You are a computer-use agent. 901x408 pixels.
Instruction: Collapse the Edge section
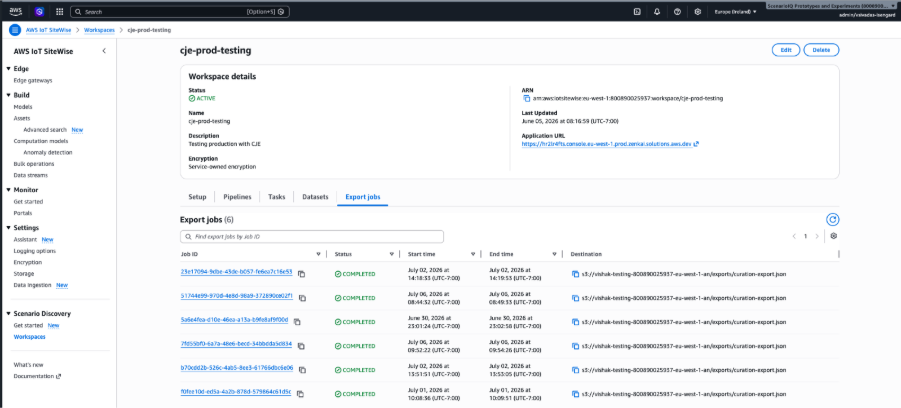click(x=8, y=69)
